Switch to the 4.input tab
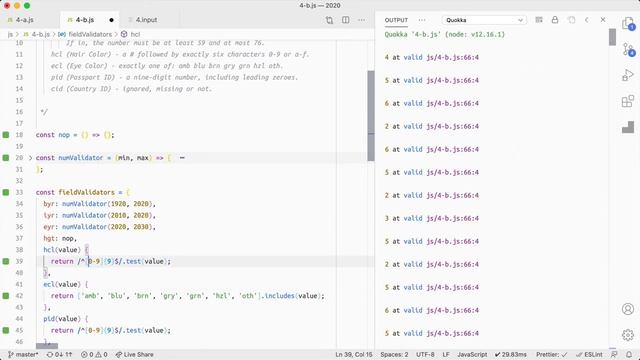Screen dimensions: 640x360 pyautogui.click(x=146, y=20)
